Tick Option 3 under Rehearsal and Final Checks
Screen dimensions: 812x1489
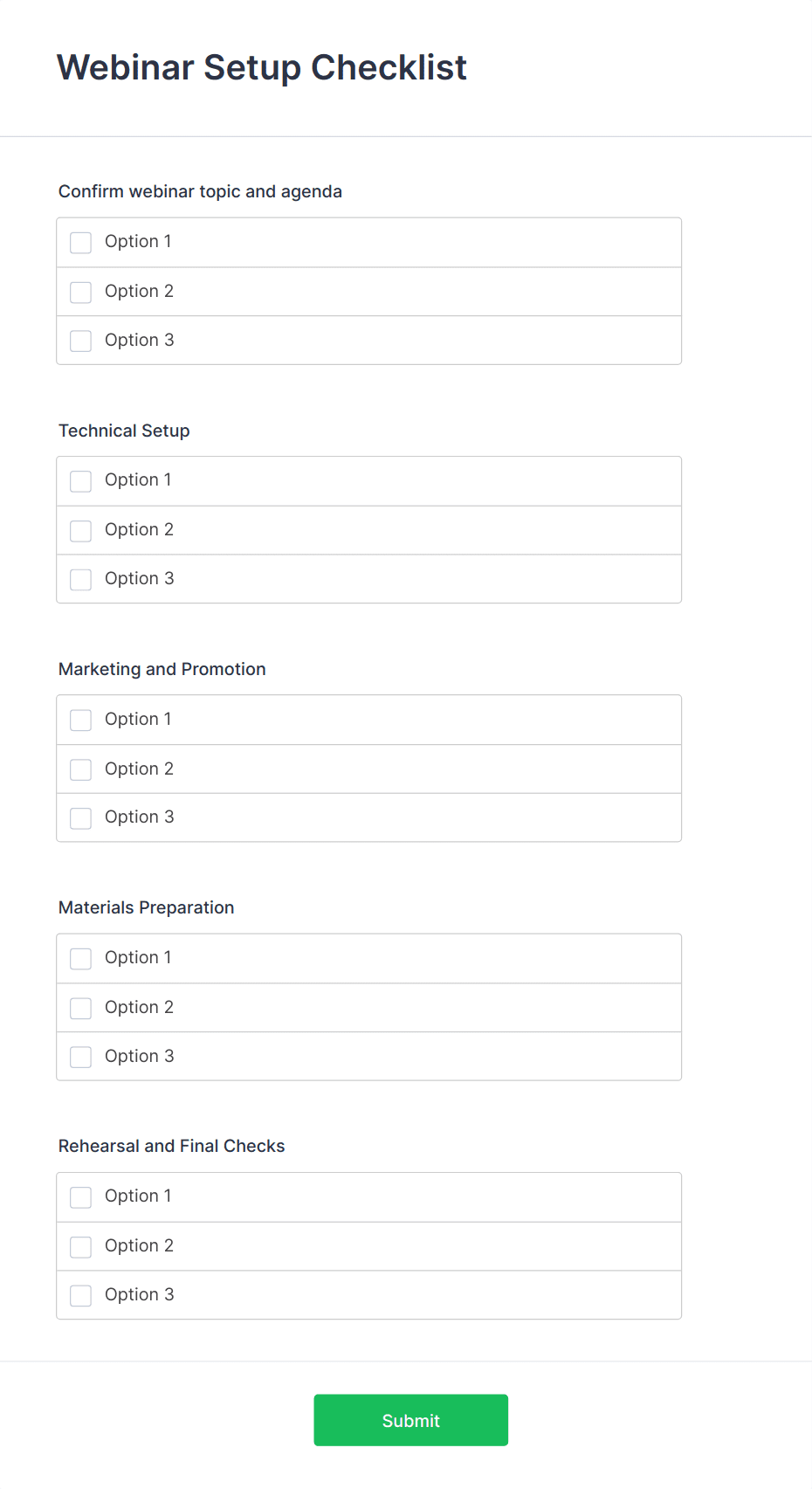81,1296
